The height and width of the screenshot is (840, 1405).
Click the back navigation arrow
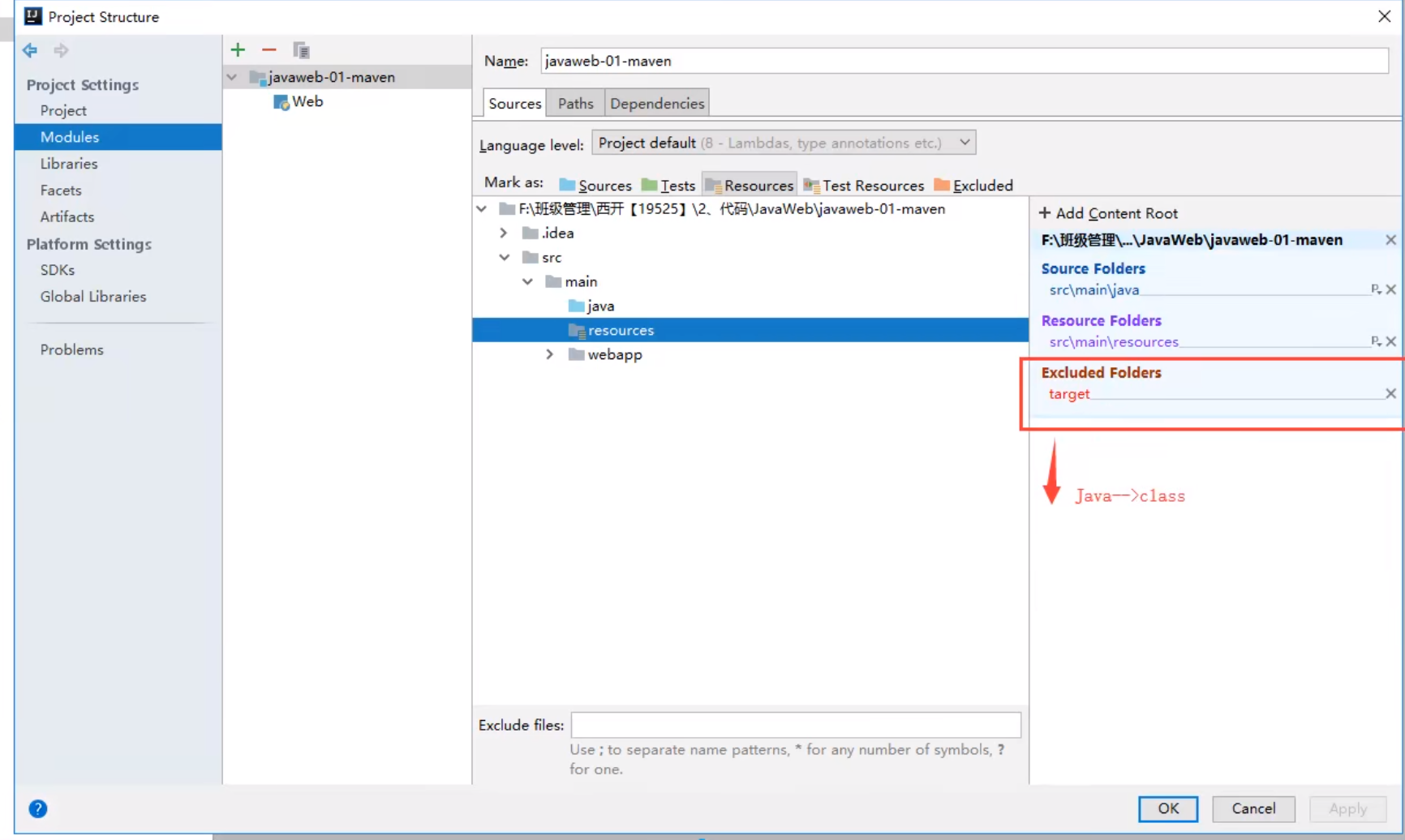tap(30, 50)
